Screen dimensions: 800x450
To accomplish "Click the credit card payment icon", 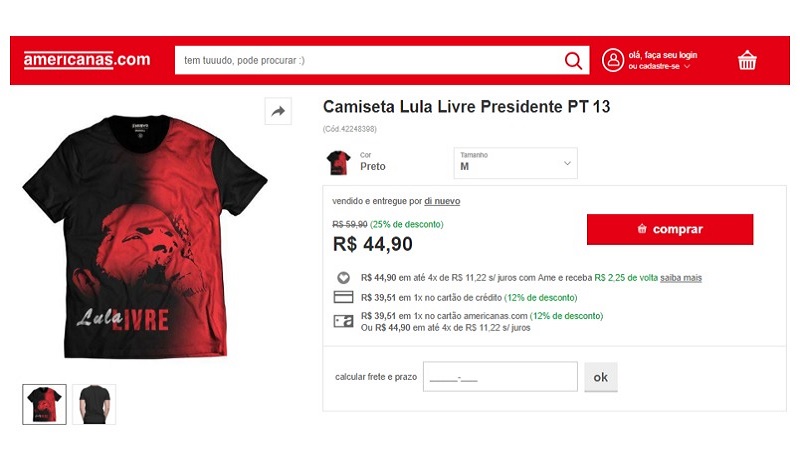I will point(343,297).
